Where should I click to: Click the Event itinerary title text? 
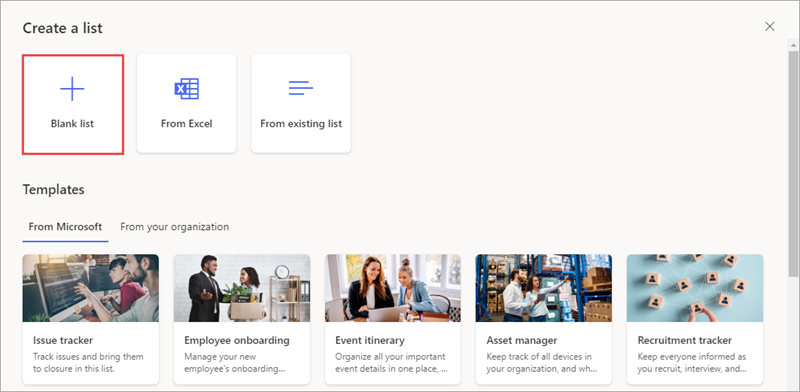370,340
